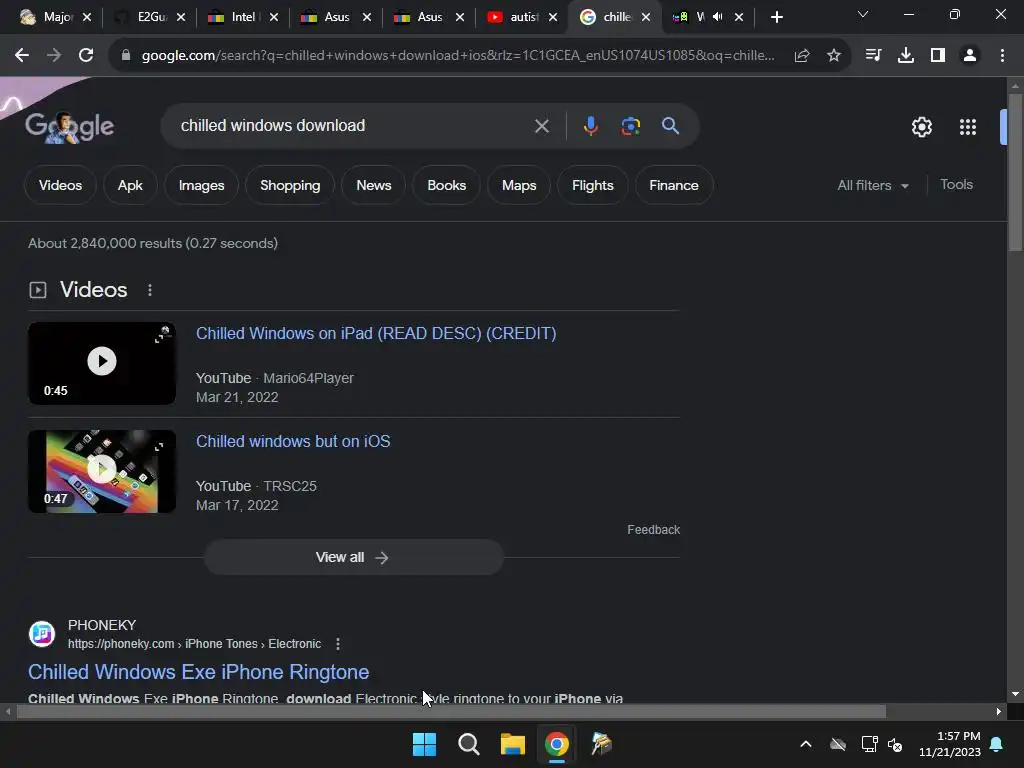Open the Windows Start menu
This screenshot has width=1024, height=768.
(x=424, y=744)
